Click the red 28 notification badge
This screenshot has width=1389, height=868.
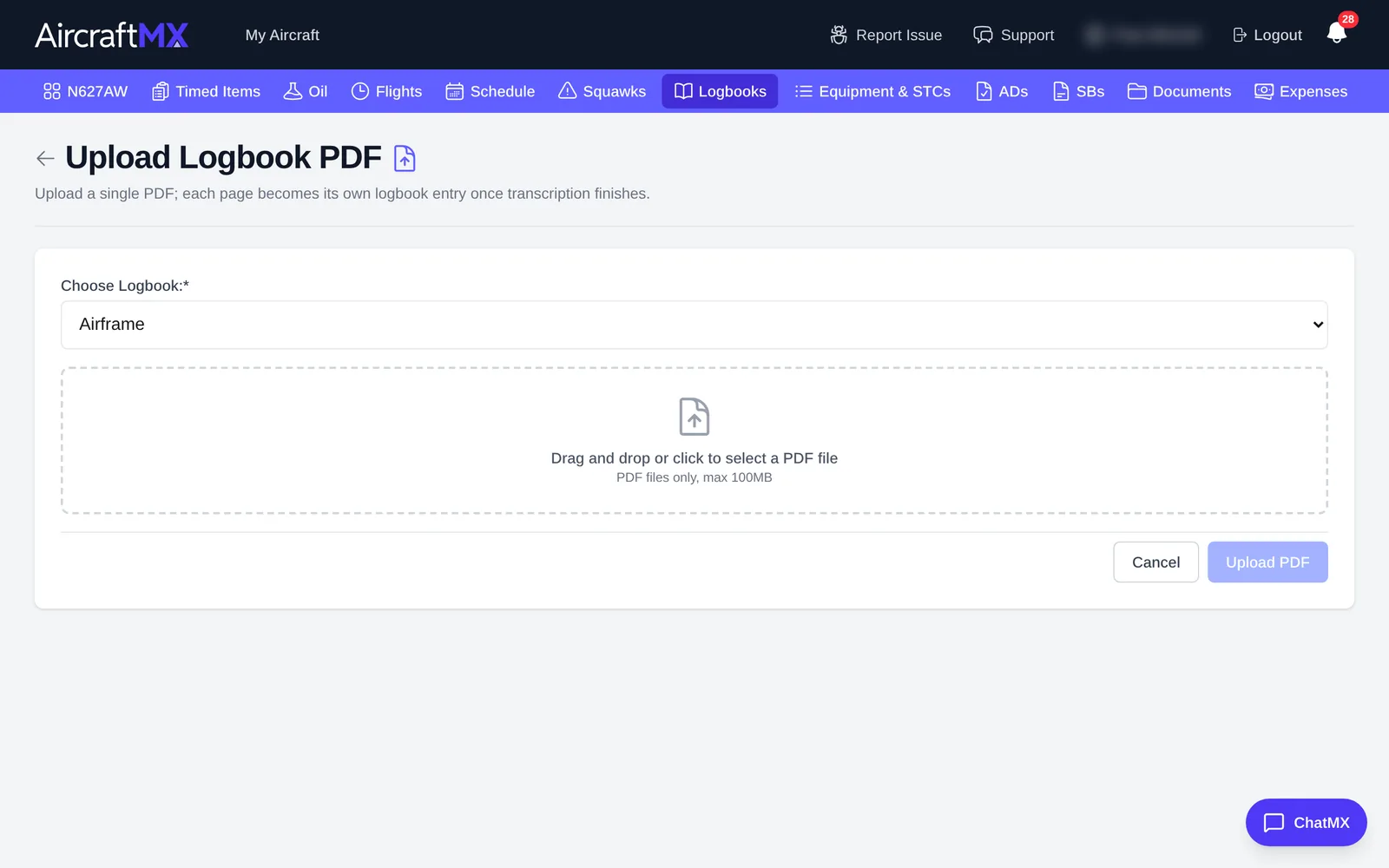point(1347,19)
